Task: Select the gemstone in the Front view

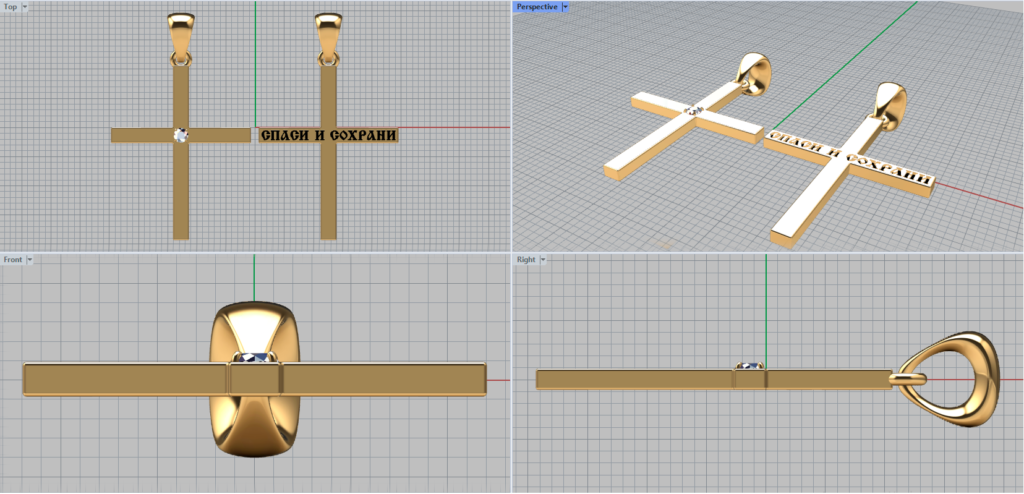Action: tap(255, 357)
